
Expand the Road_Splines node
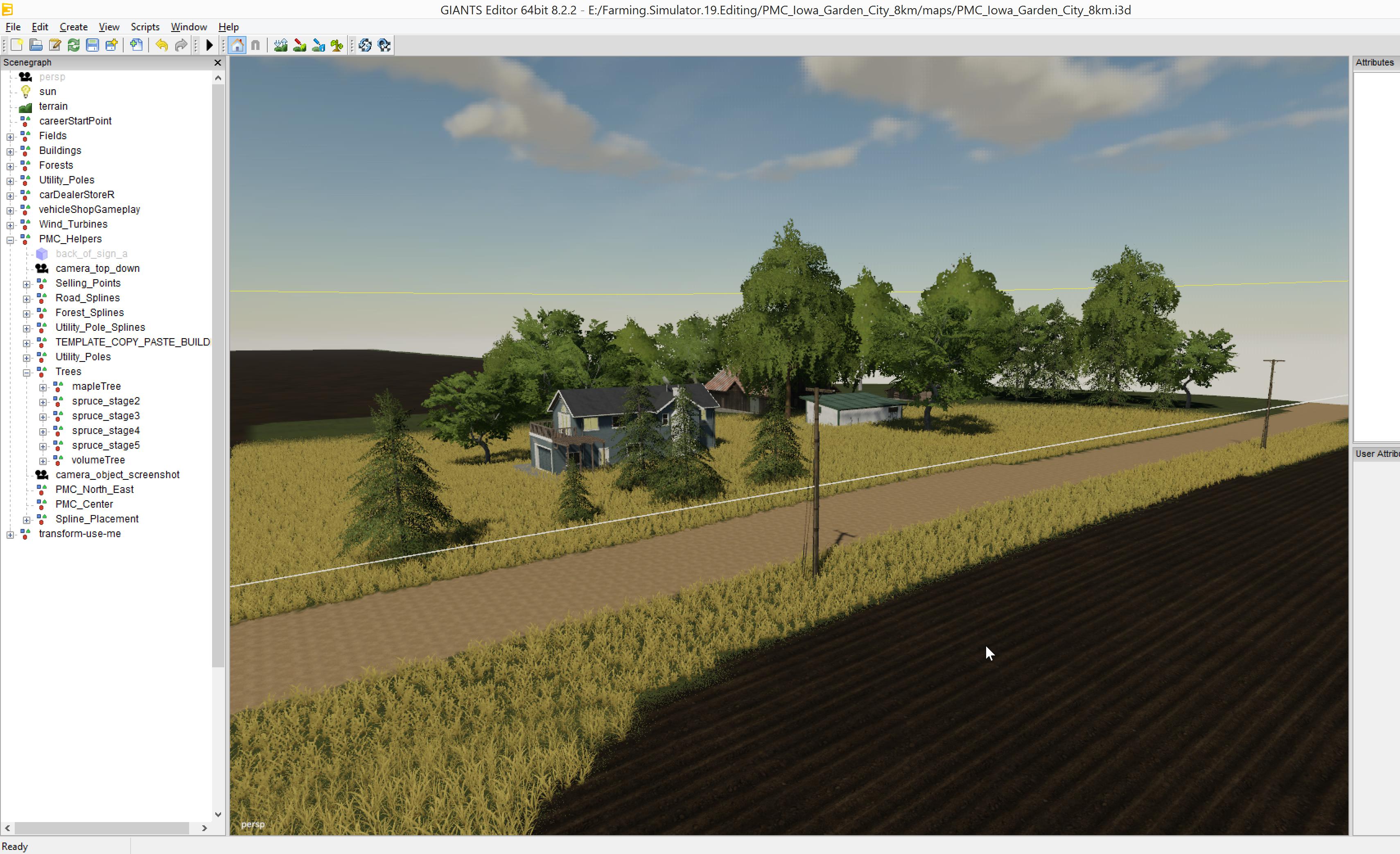[x=27, y=299]
